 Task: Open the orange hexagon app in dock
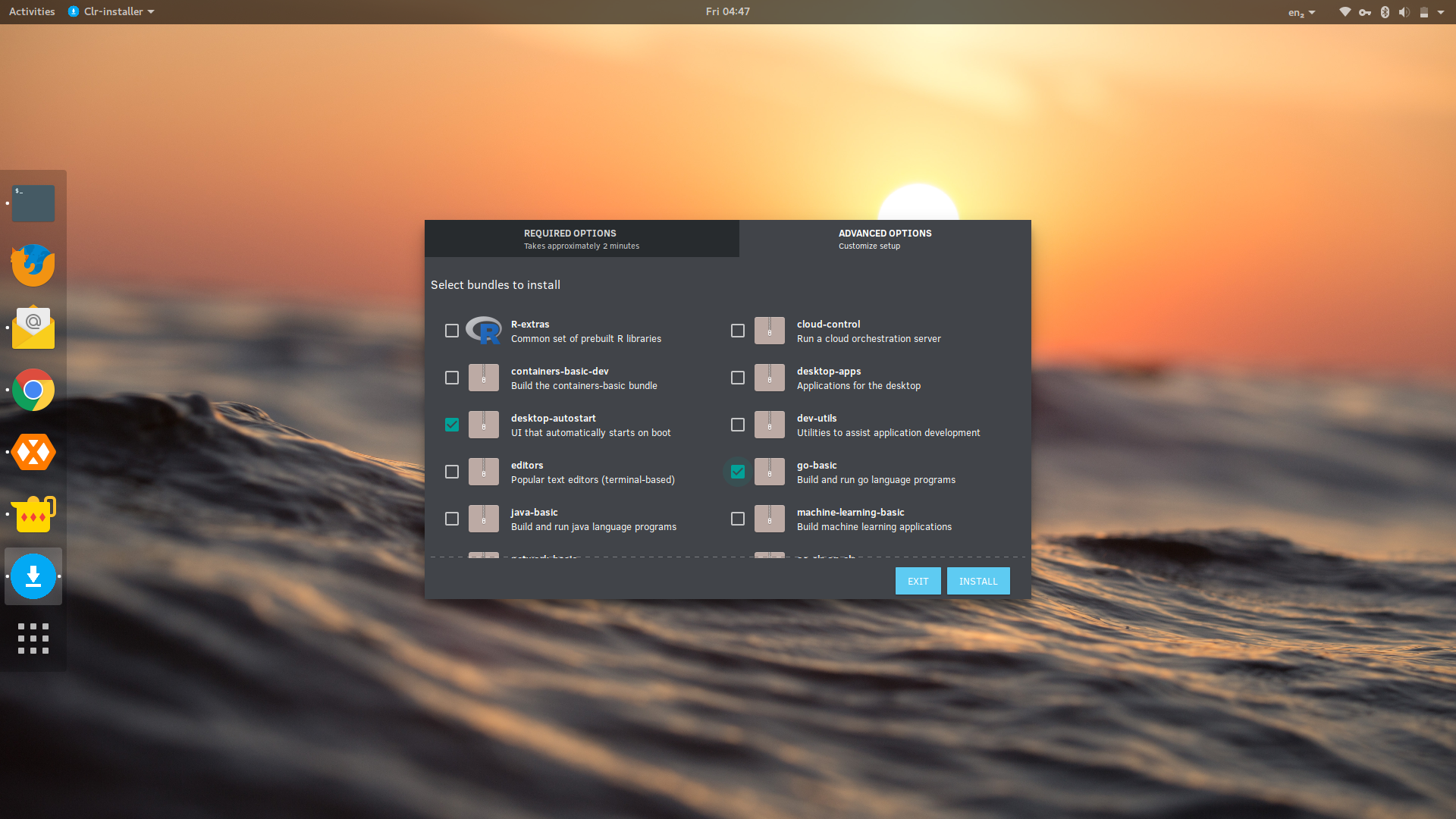point(33,452)
